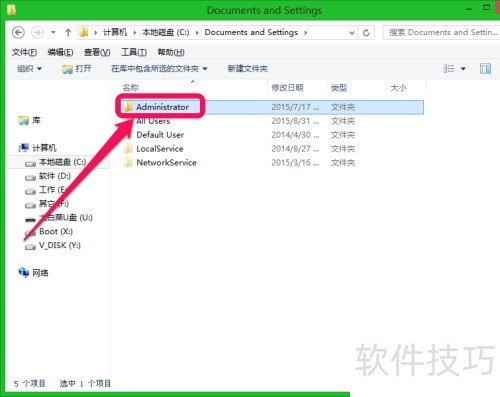
Task: Click the 2014/8/27 date cell
Action: point(295,149)
